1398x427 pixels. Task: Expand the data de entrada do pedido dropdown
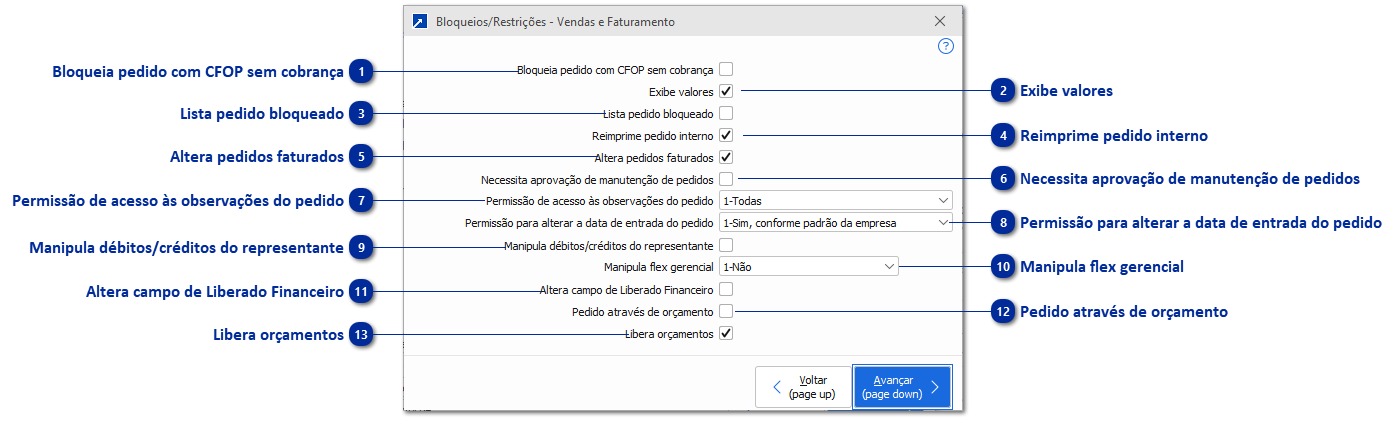835,223
